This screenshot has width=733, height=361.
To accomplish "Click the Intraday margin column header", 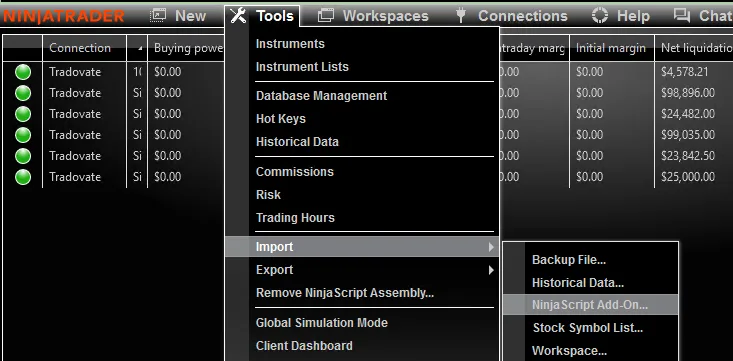I will tap(534, 48).
